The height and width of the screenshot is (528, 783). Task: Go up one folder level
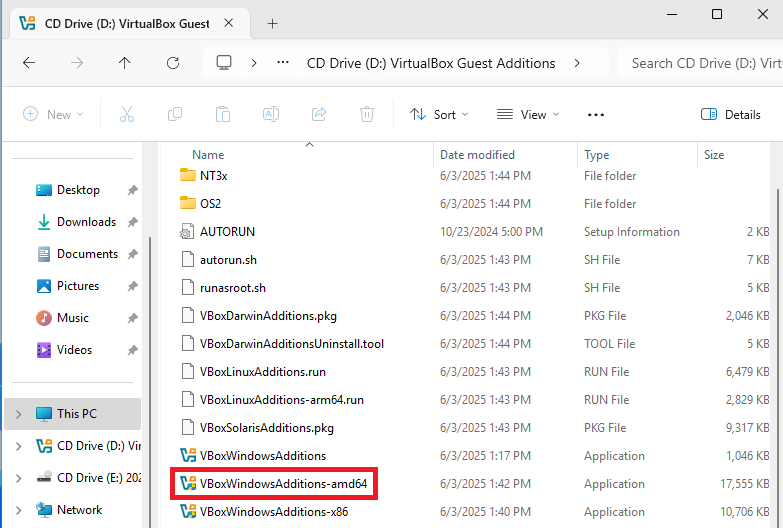coord(124,63)
